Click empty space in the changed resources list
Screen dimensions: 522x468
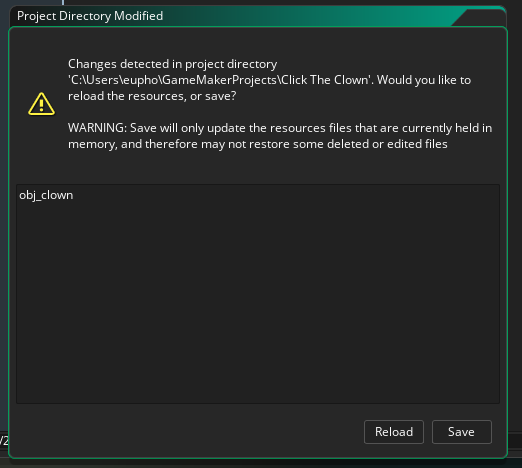point(258,300)
